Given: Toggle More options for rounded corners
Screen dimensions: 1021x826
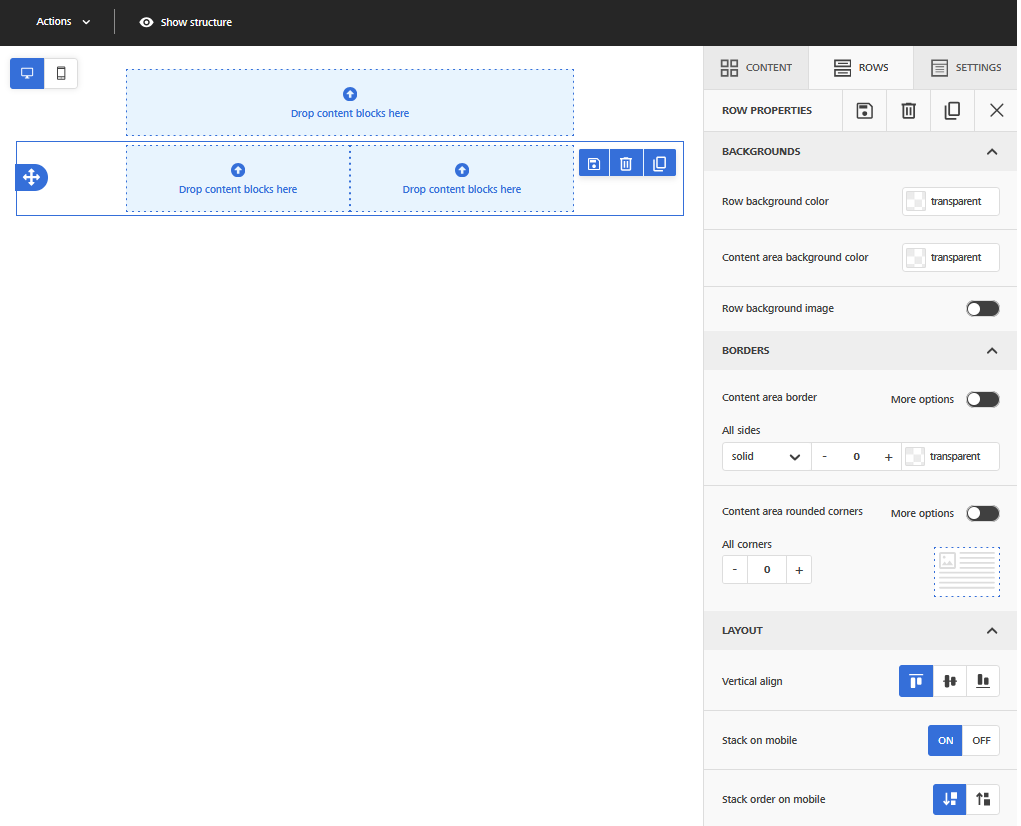Looking at the screenshot, I should pyautogui.click(x=982, y=513).
